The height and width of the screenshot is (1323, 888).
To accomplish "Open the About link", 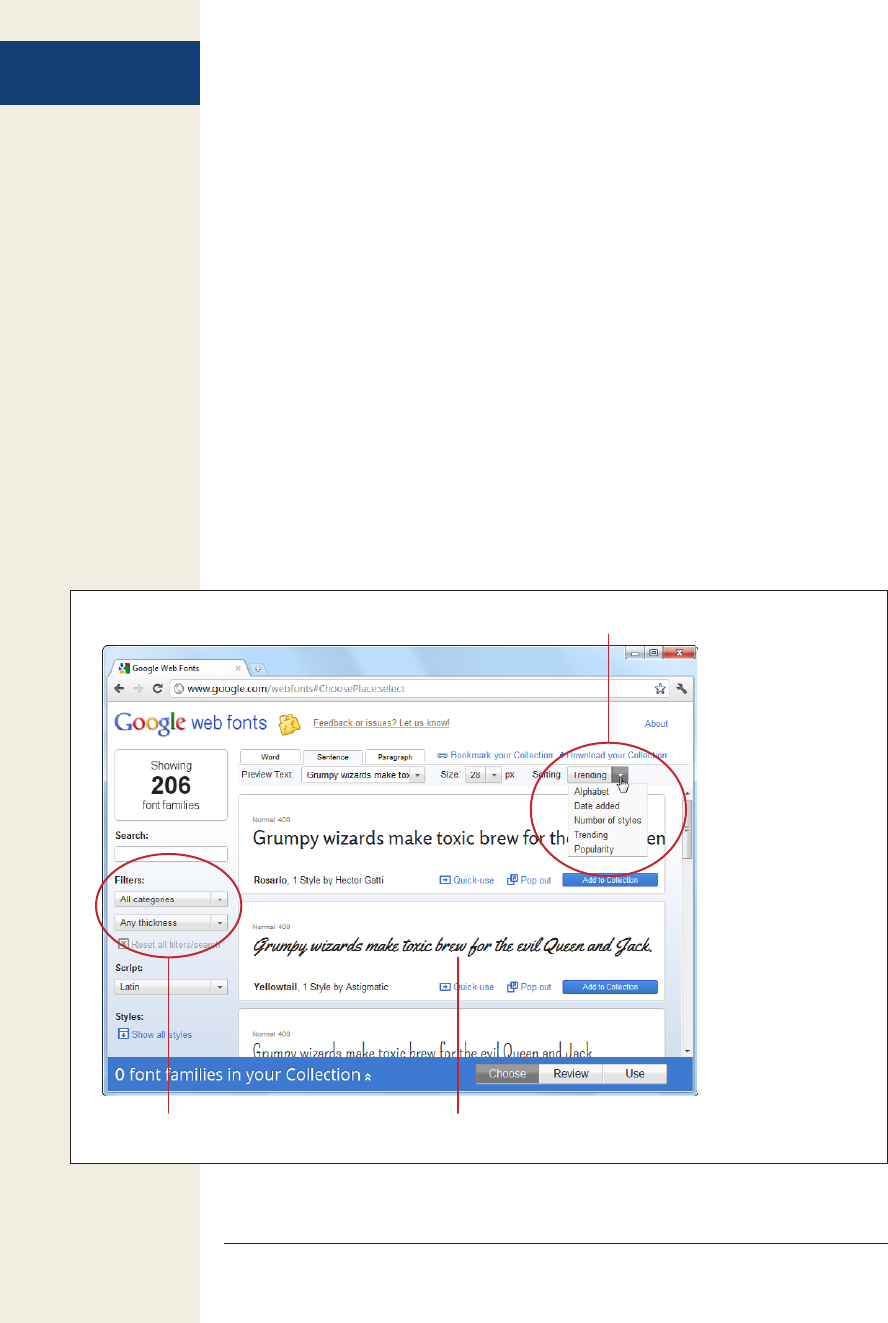I will [656, 724].
